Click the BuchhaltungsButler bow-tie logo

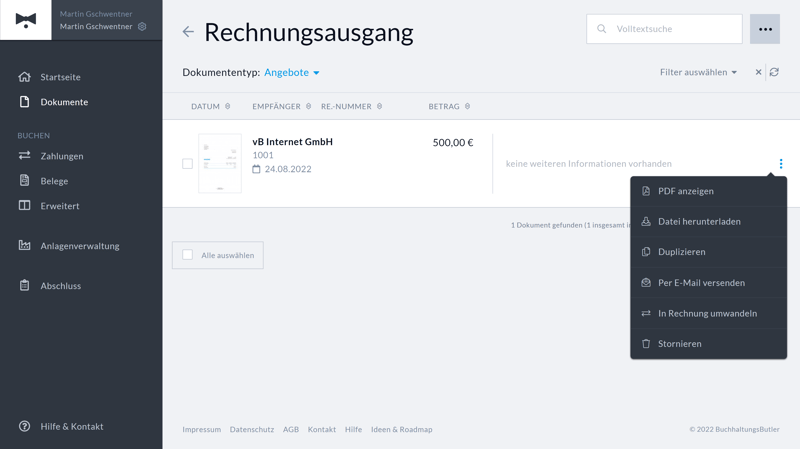point(26,20)
